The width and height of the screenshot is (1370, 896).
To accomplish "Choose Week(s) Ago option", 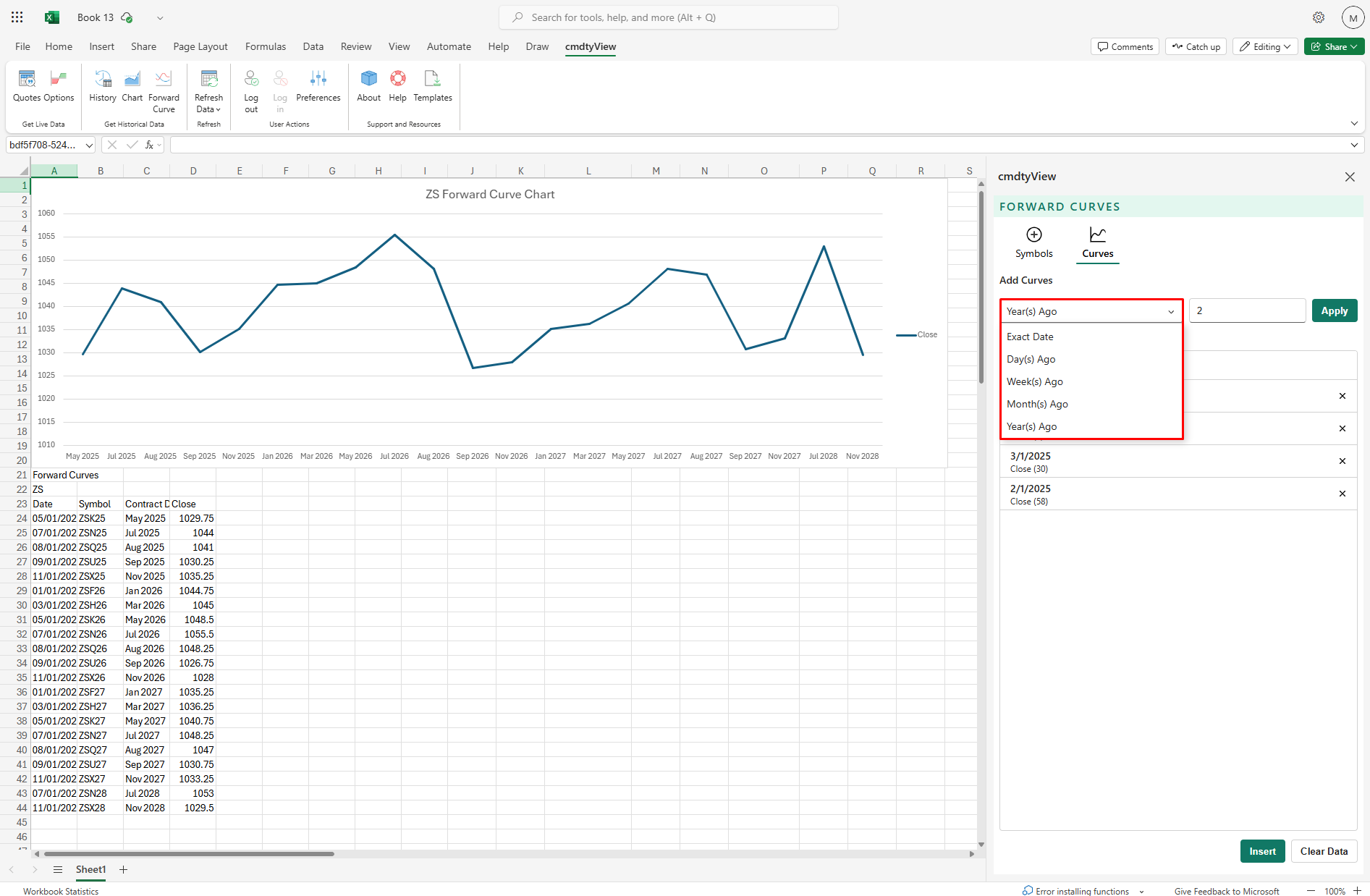I will [x=1091, y=381].
